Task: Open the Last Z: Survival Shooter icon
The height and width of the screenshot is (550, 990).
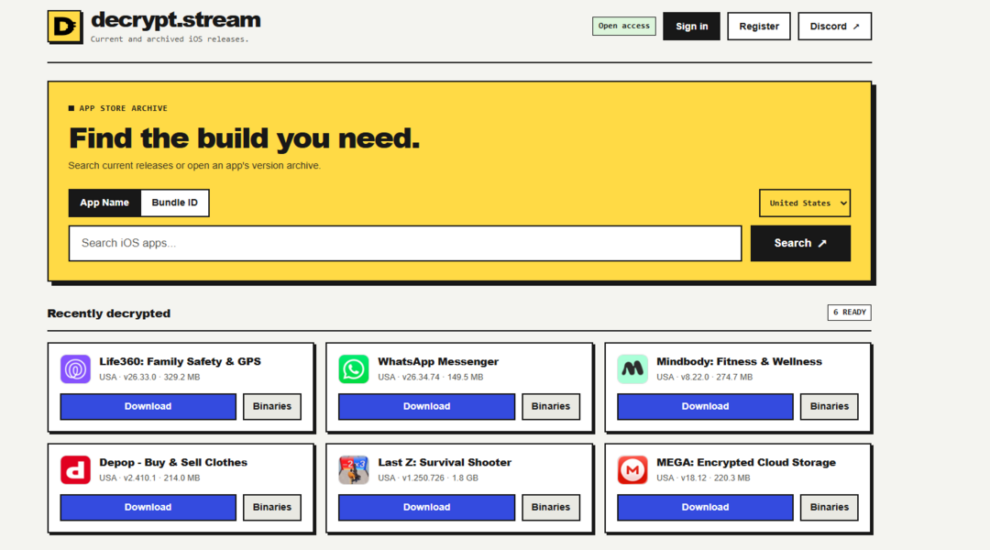Action: (x=354, y=470)
